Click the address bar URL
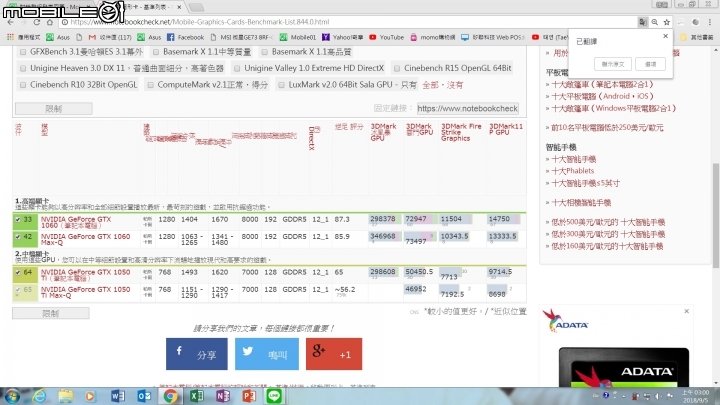Screen dimensions: 720x405 click(x=200, y=22)
